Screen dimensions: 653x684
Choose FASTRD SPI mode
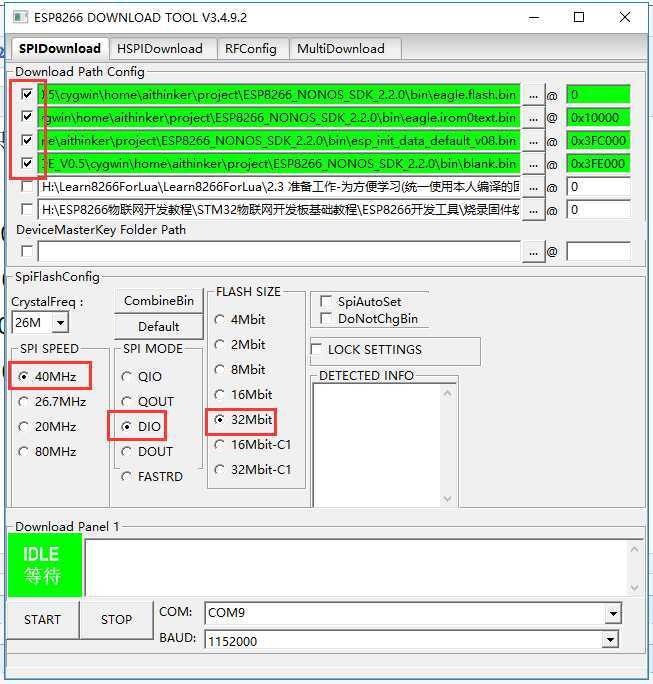point(152,476)
